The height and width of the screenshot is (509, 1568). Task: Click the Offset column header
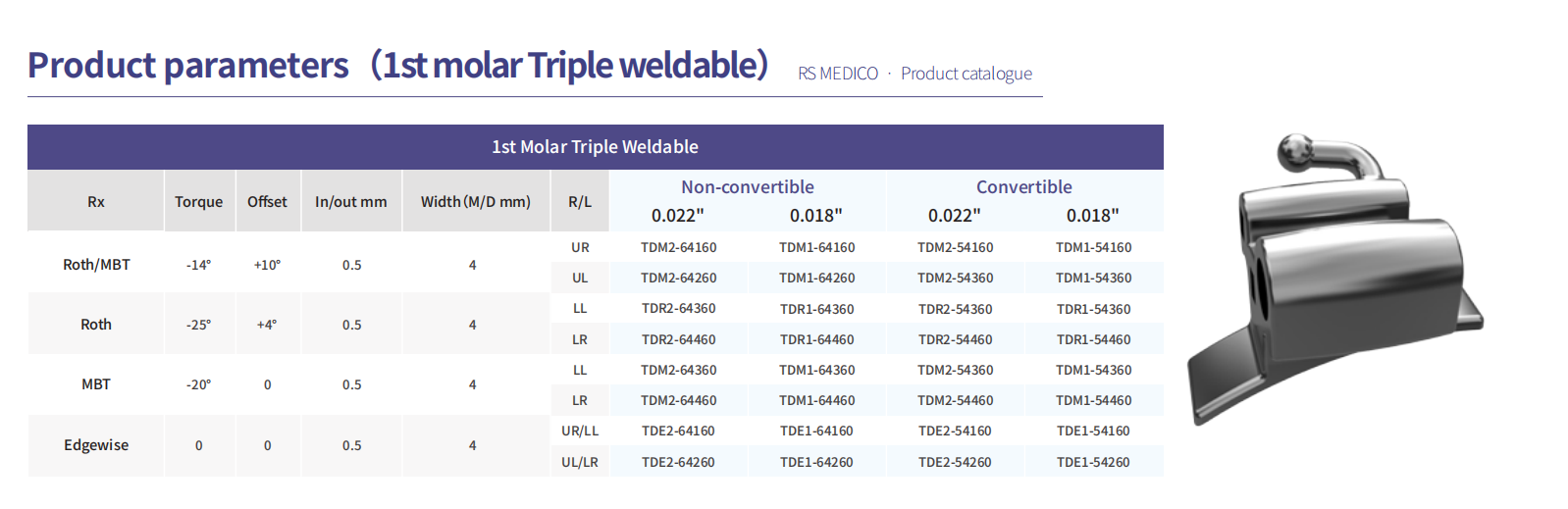point(267,201)
